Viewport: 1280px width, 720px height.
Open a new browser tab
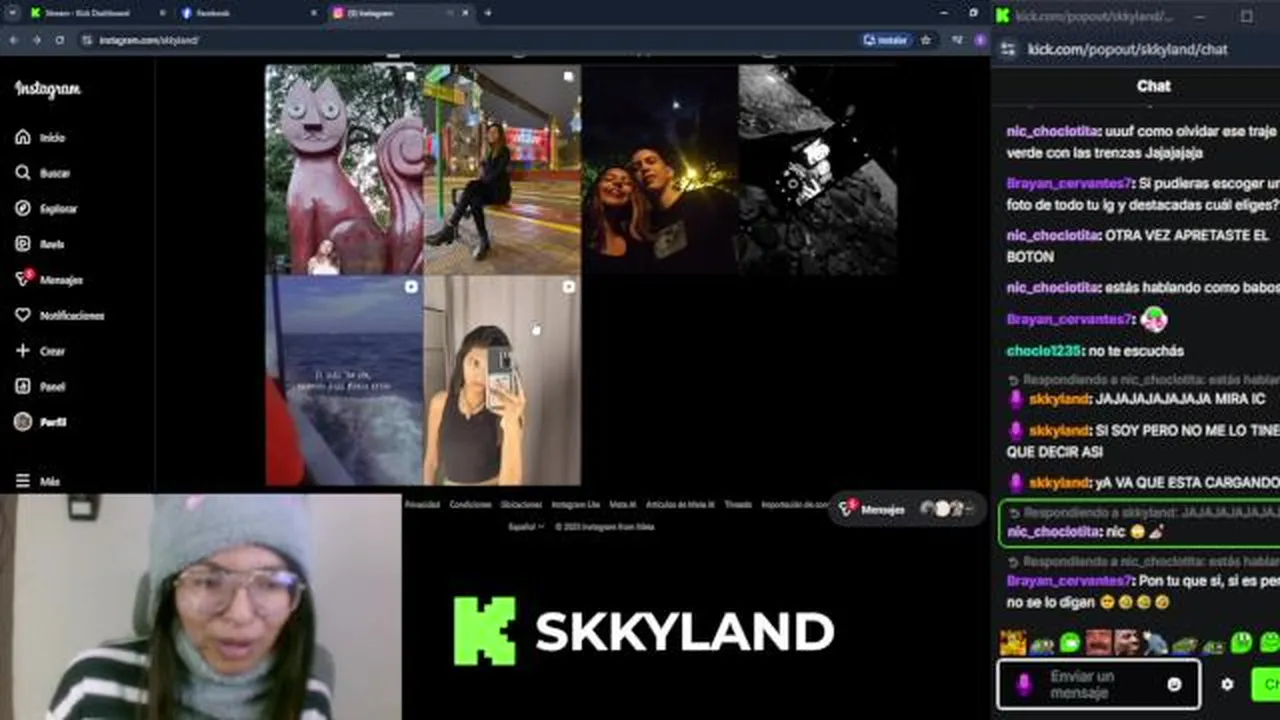[x=488, y=13]
